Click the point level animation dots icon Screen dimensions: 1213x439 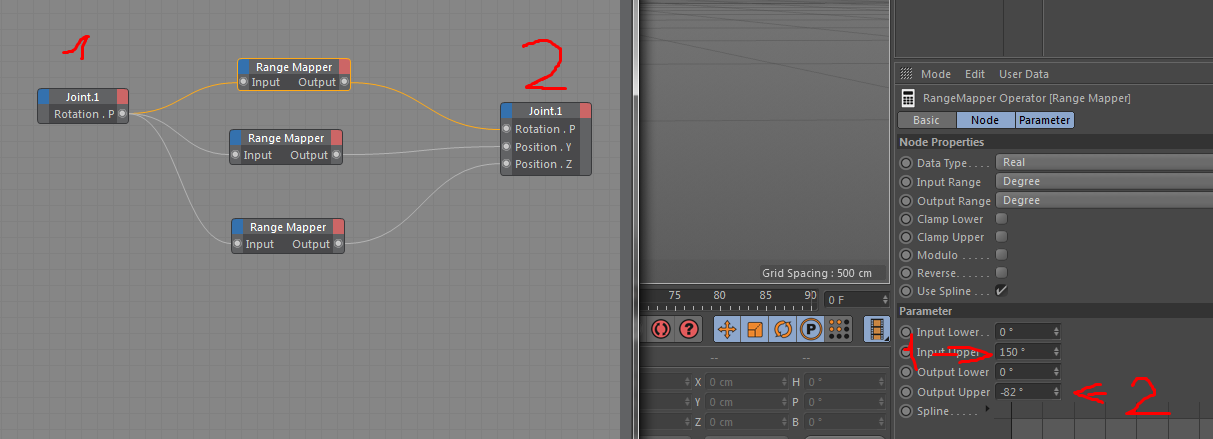click(839, 328)
